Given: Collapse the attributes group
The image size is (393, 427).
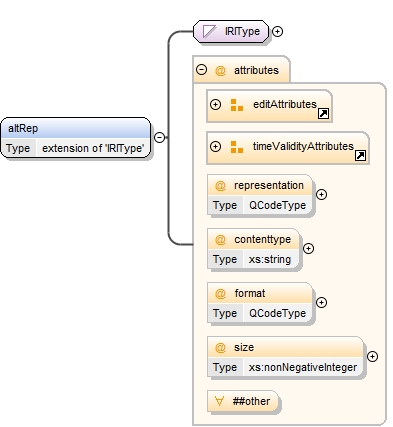Looking at the screenshot, I should tap(202, 70).
